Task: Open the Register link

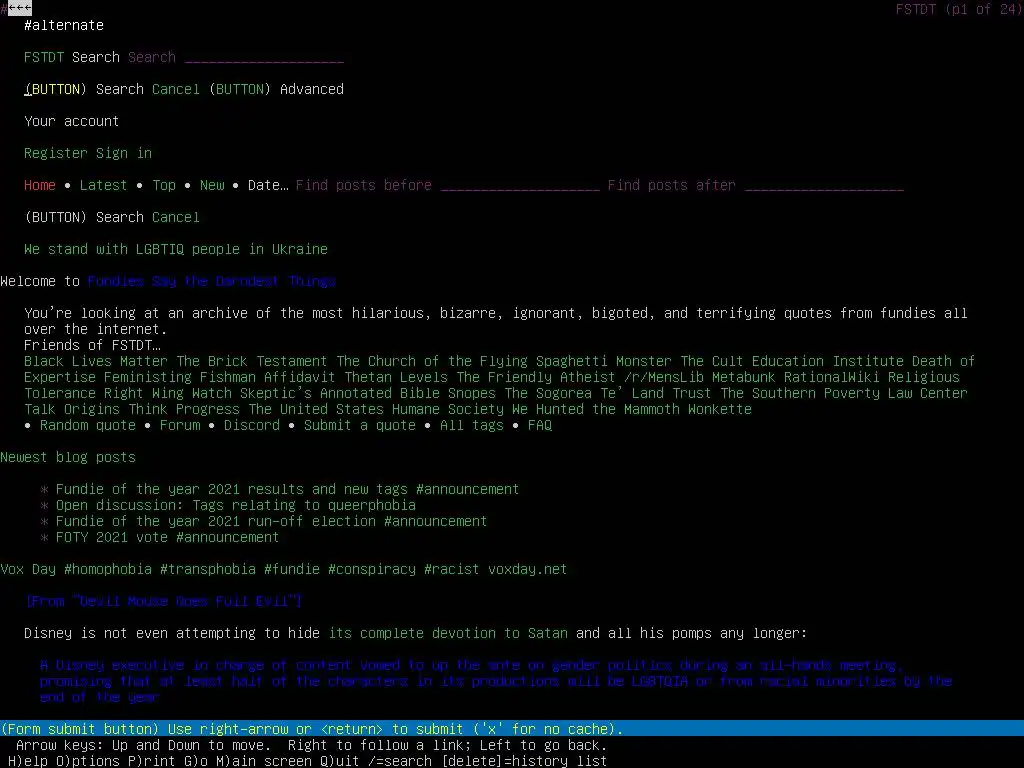Action: [56, 153]
